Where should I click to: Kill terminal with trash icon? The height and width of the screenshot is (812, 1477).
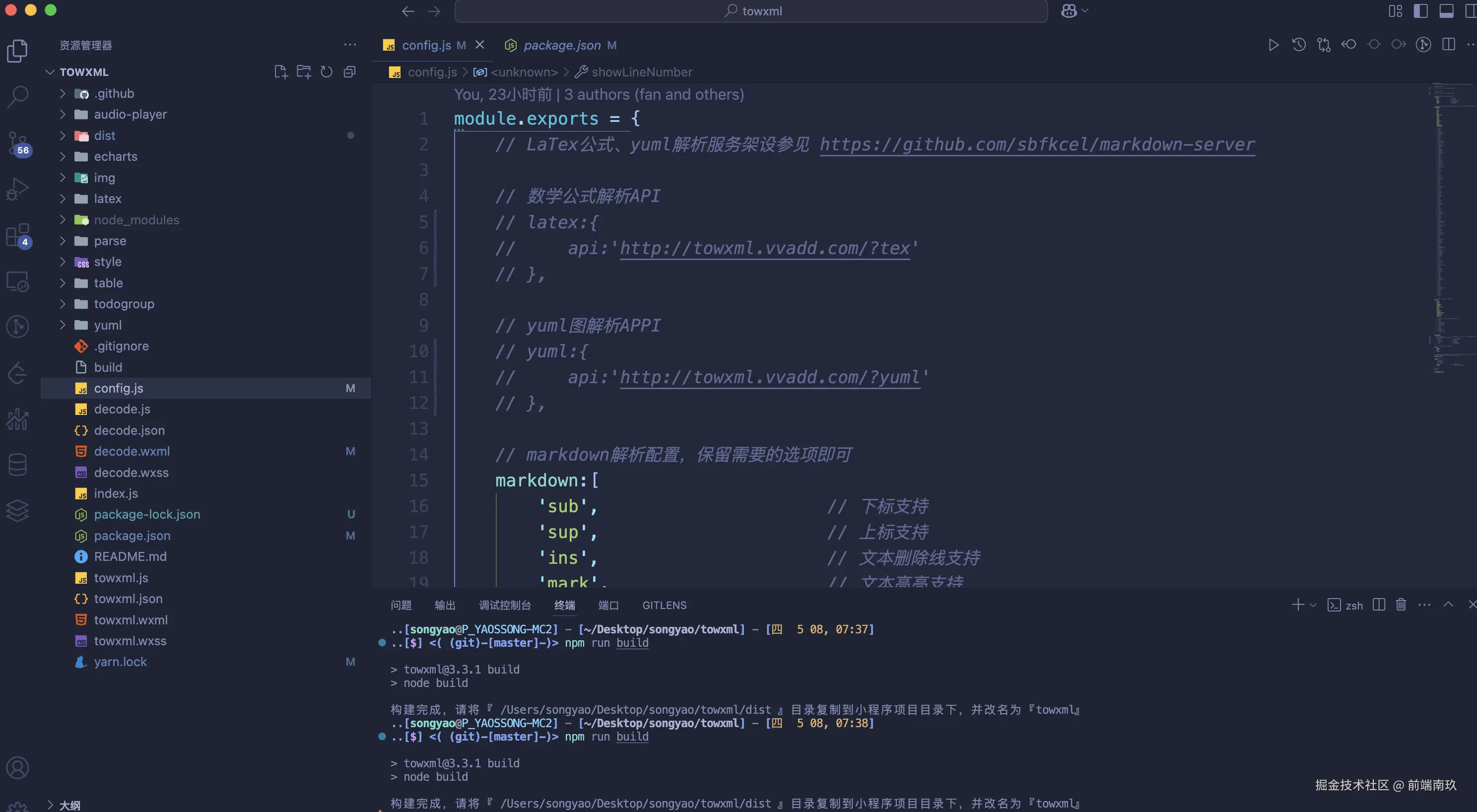tap(1401, 605)
